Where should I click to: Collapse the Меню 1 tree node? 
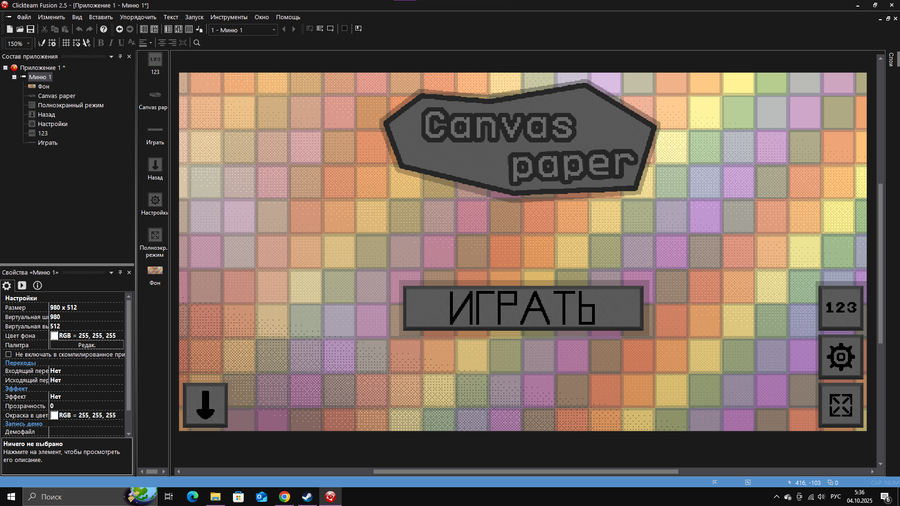(x=14, y=77)
